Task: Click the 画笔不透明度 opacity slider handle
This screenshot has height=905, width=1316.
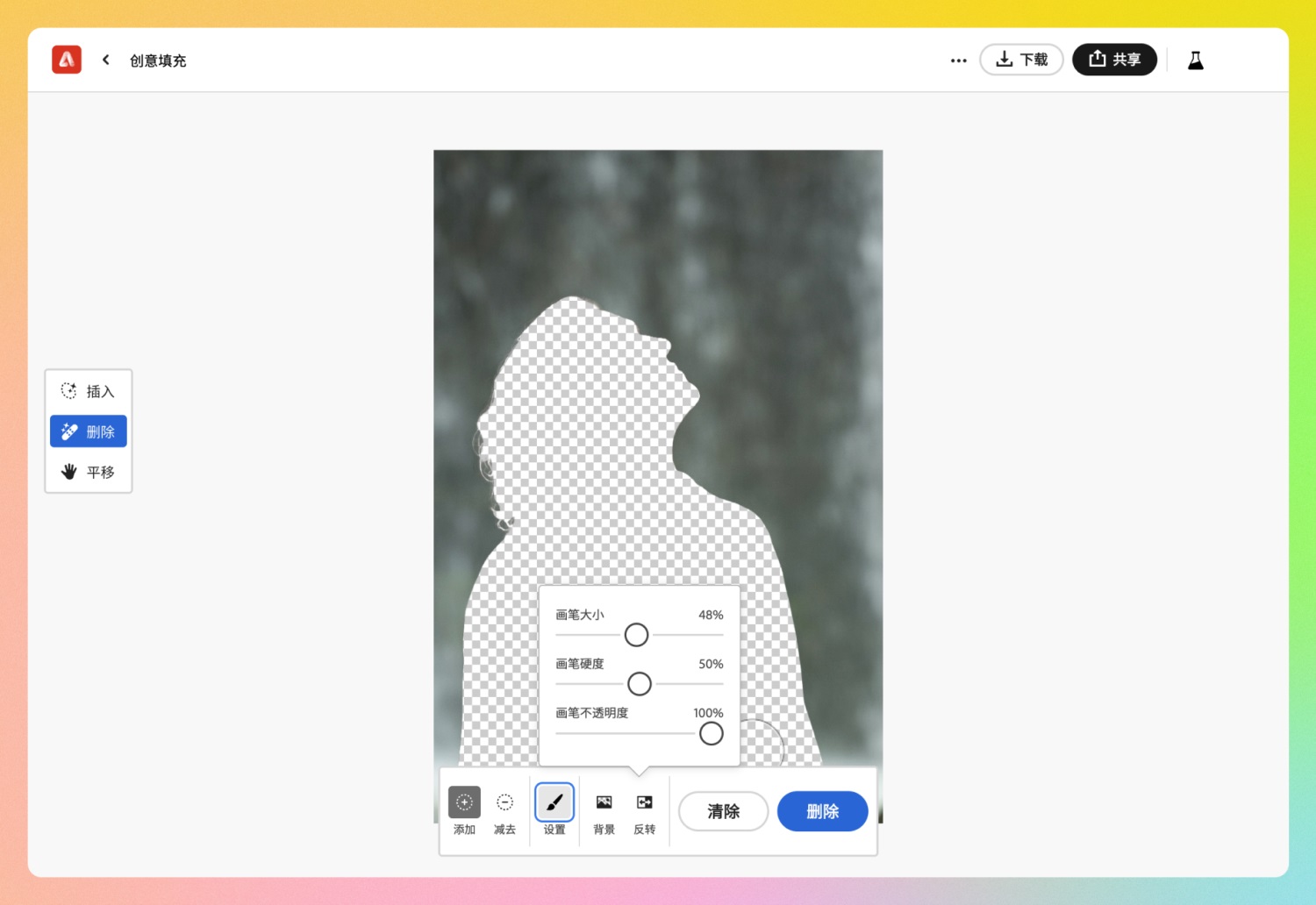Action: [712, 733]
